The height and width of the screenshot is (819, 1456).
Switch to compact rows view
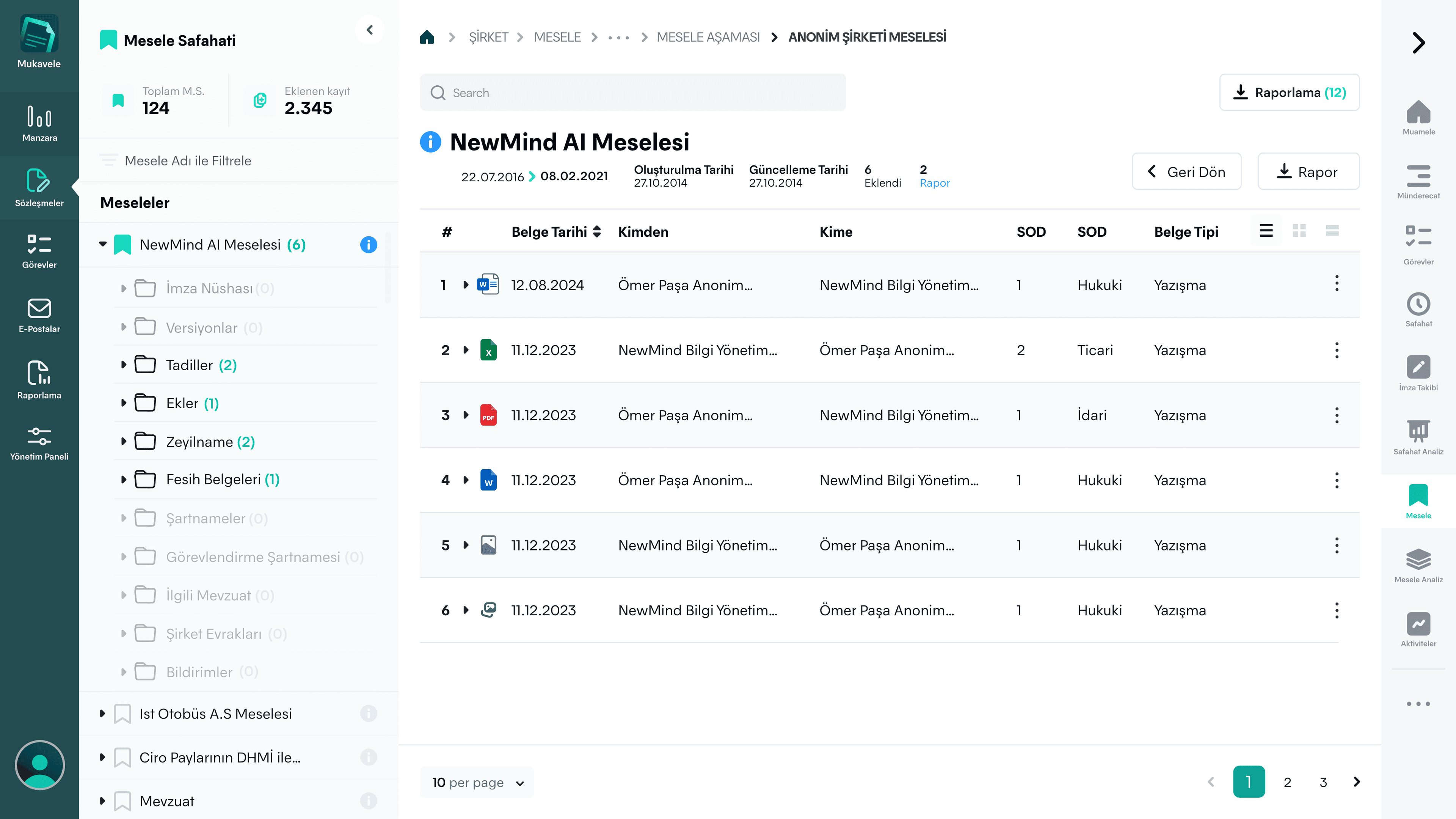(x=1332, y=231)
